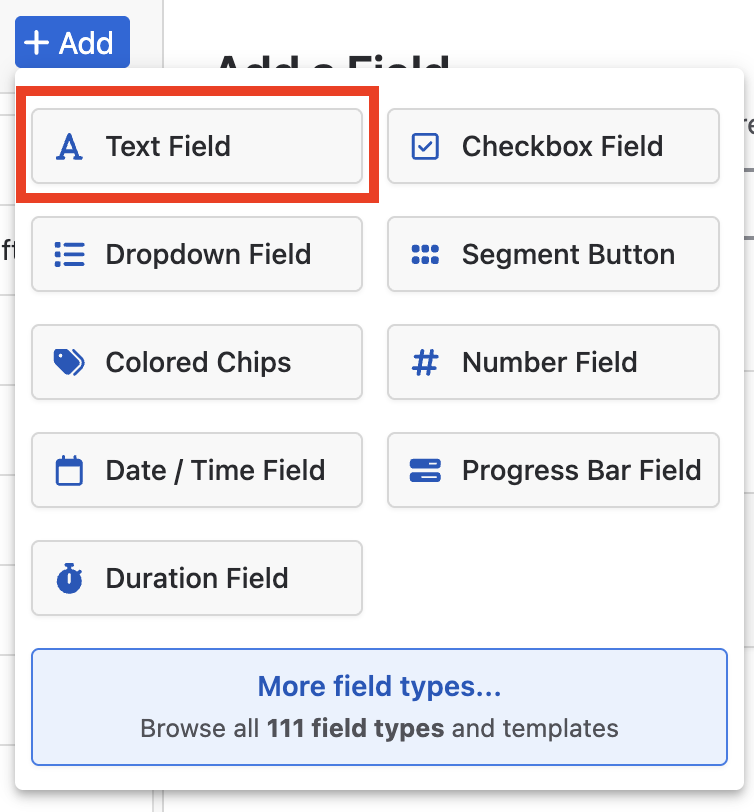754x812 pixels.
Task: Click the tags icon for Colored Chips
Action: [x=69, y=362]
